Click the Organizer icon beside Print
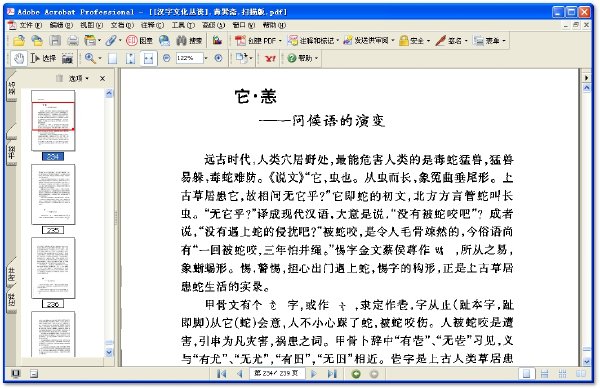 pyautogui.click(x=90, y=40)
